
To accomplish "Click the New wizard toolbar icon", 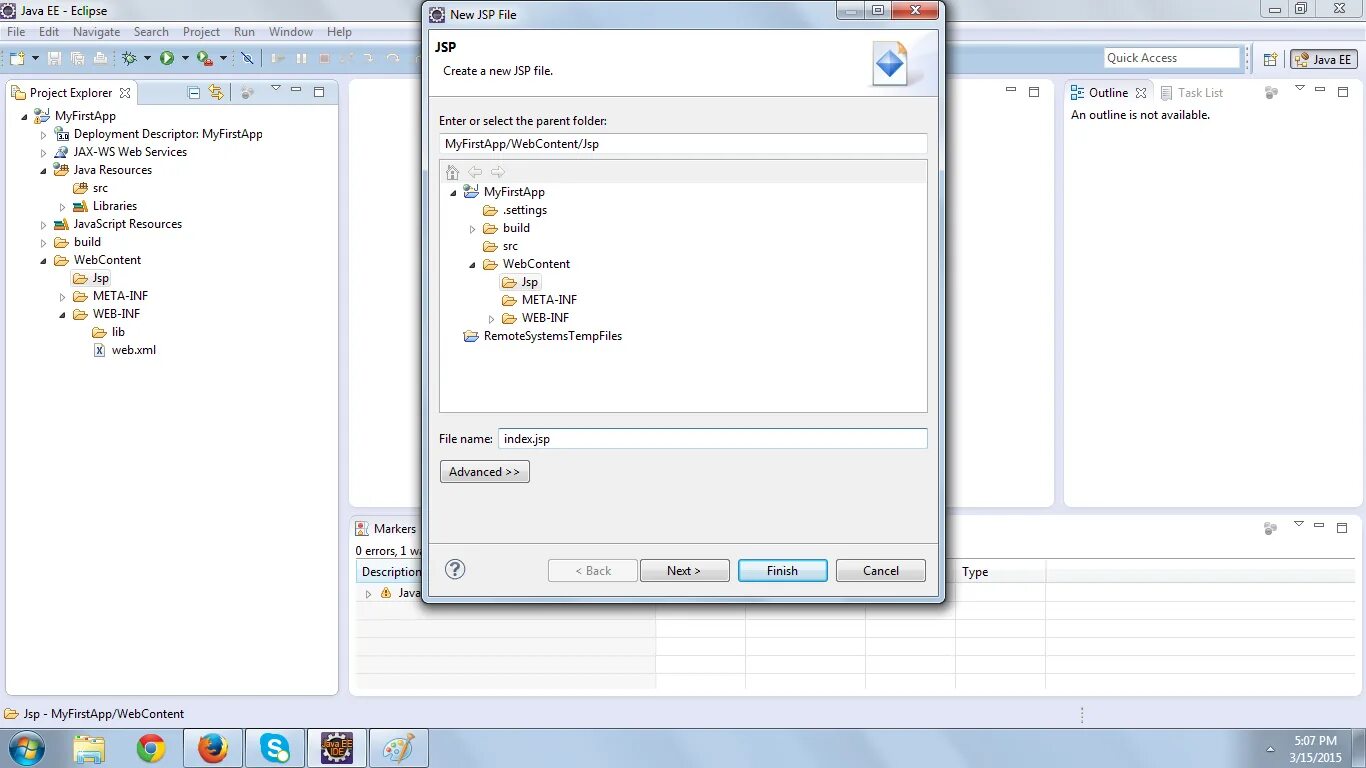I will click(17, 59).
